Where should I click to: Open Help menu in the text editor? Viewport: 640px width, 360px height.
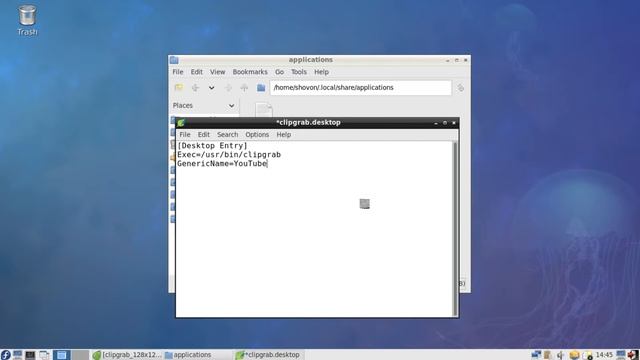pos(283,135)
